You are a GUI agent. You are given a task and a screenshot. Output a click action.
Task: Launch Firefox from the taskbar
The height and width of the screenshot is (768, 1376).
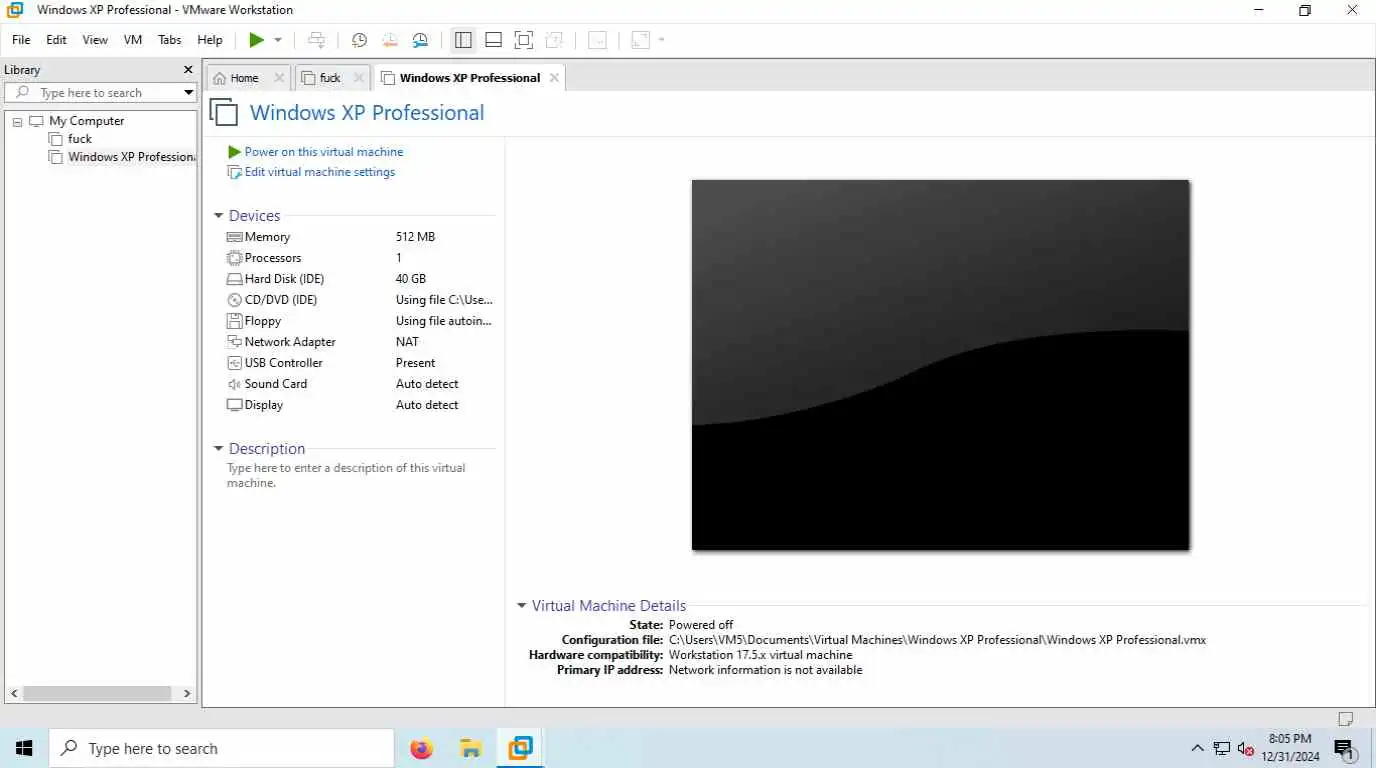[422, 748]
